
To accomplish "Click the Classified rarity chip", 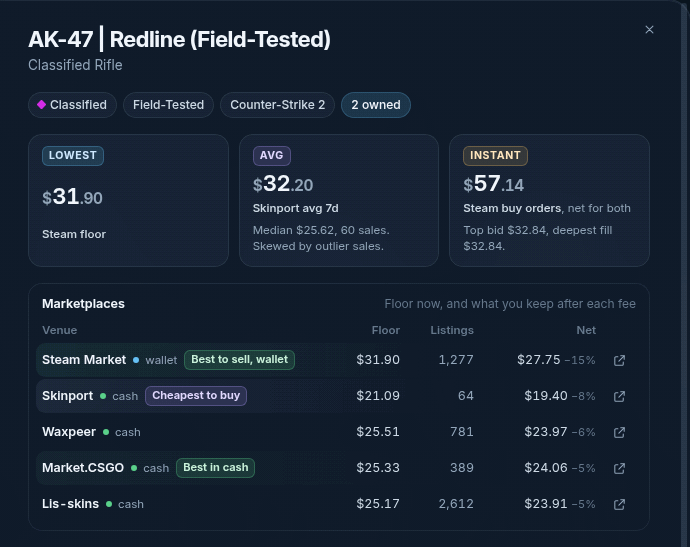I will pyautogui.click(x=72, y=105).
